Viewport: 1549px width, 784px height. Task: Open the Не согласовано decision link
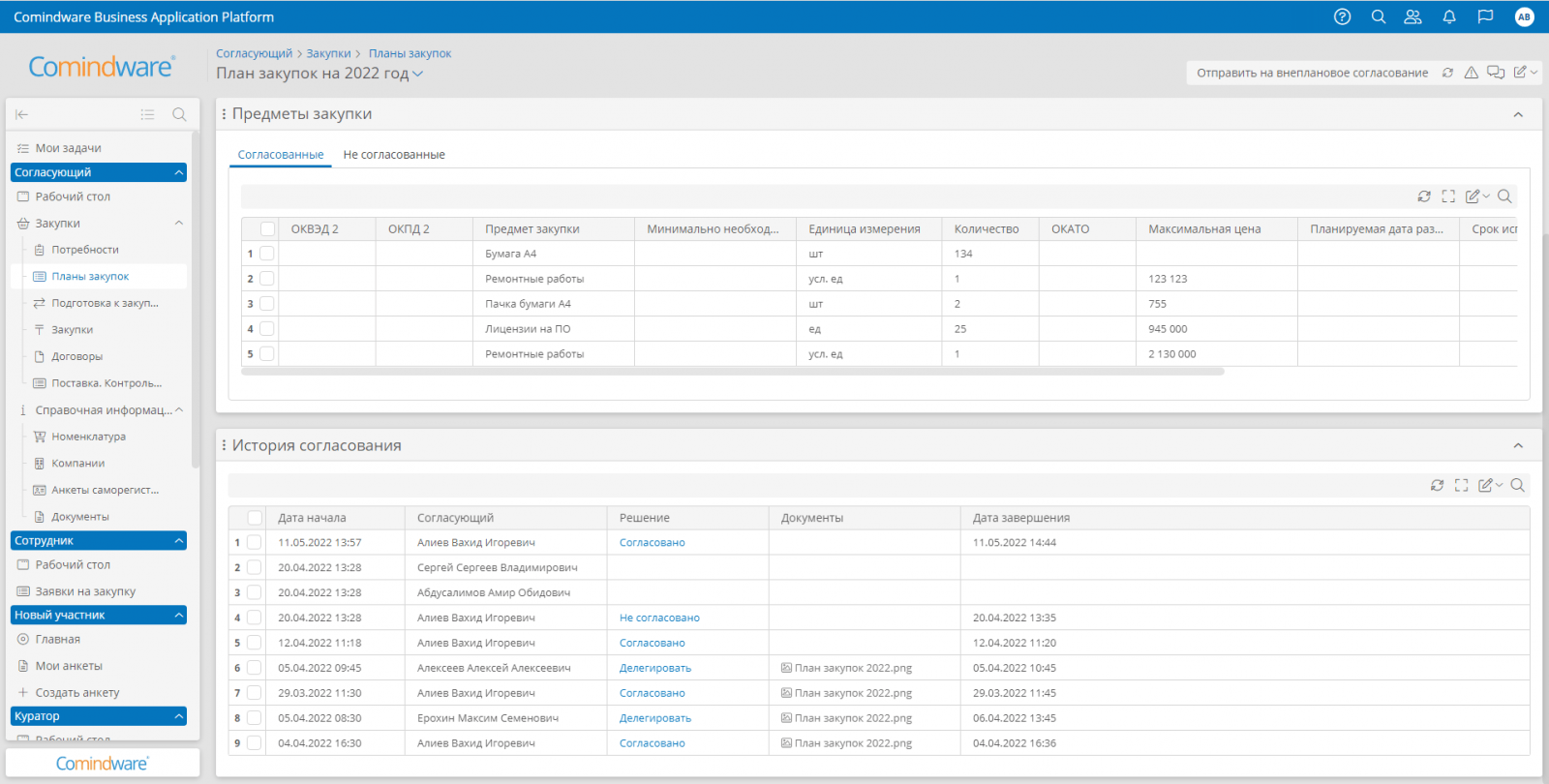pos(659,618)
